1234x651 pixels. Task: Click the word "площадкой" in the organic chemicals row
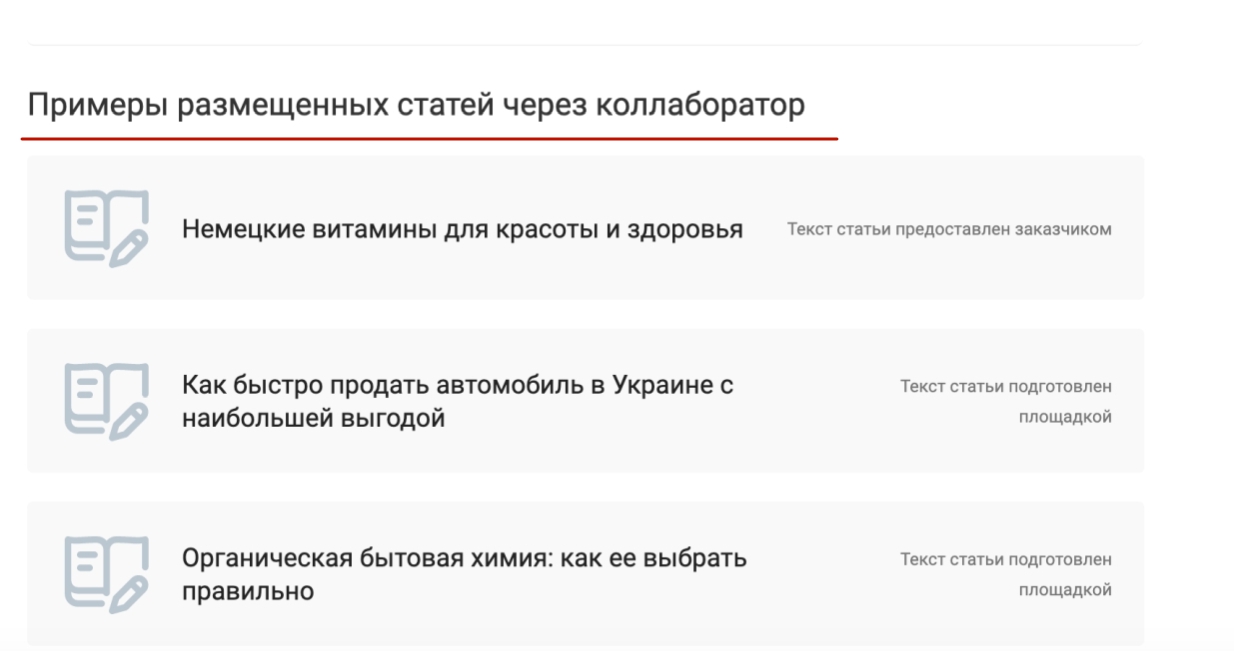click(x=1065, y=590)
